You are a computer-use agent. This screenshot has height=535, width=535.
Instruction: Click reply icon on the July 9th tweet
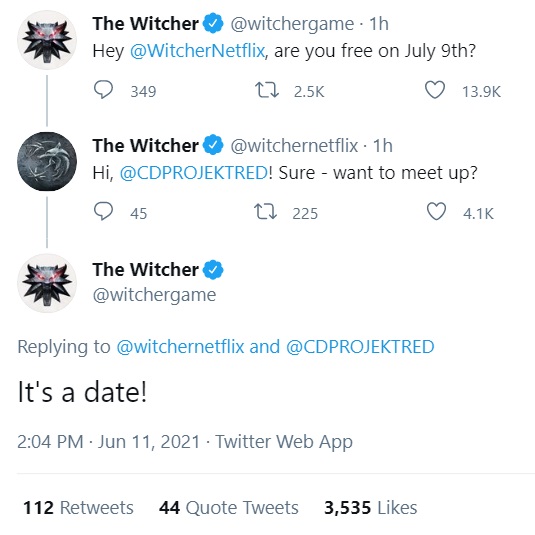(x=103, y=90)
